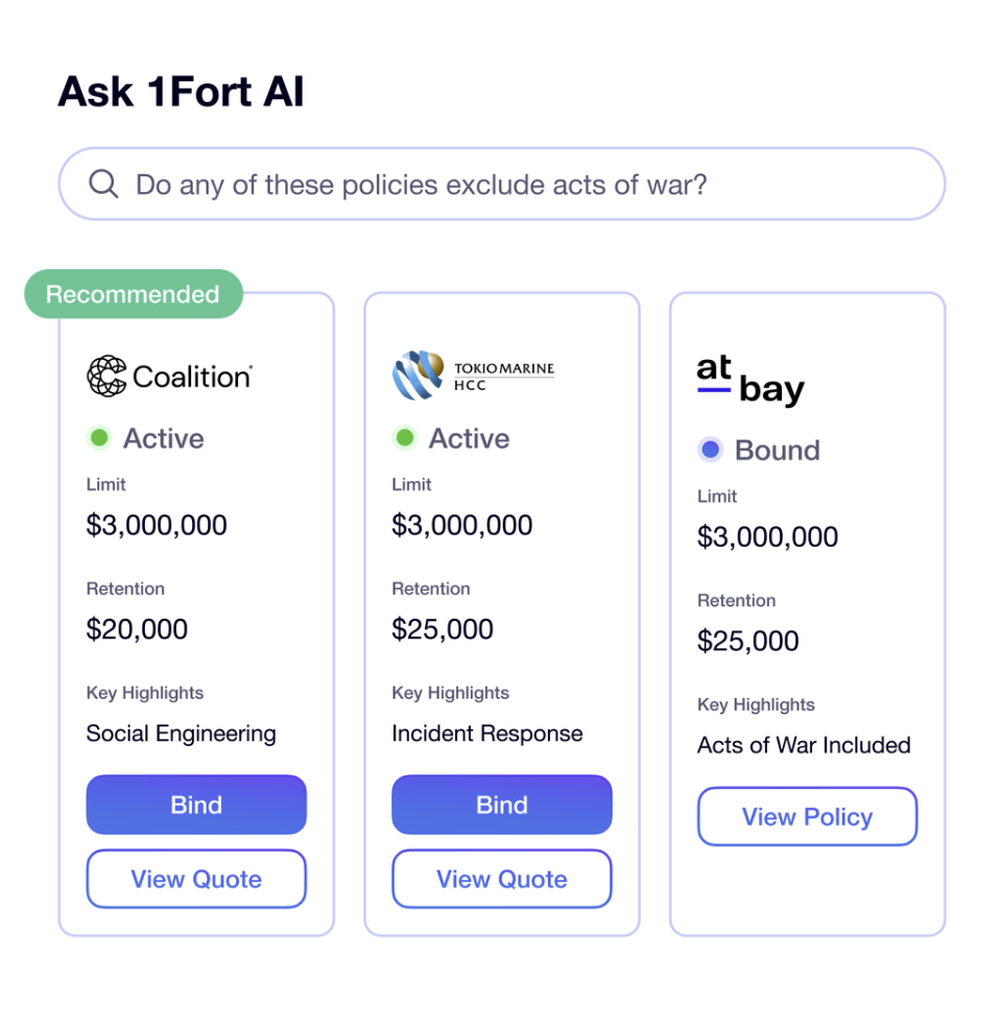The height and width of the screenshot is (1033, 1000).
Task: Focus the Ask 1Fort AI search field
Action: (x=501, y=184)
